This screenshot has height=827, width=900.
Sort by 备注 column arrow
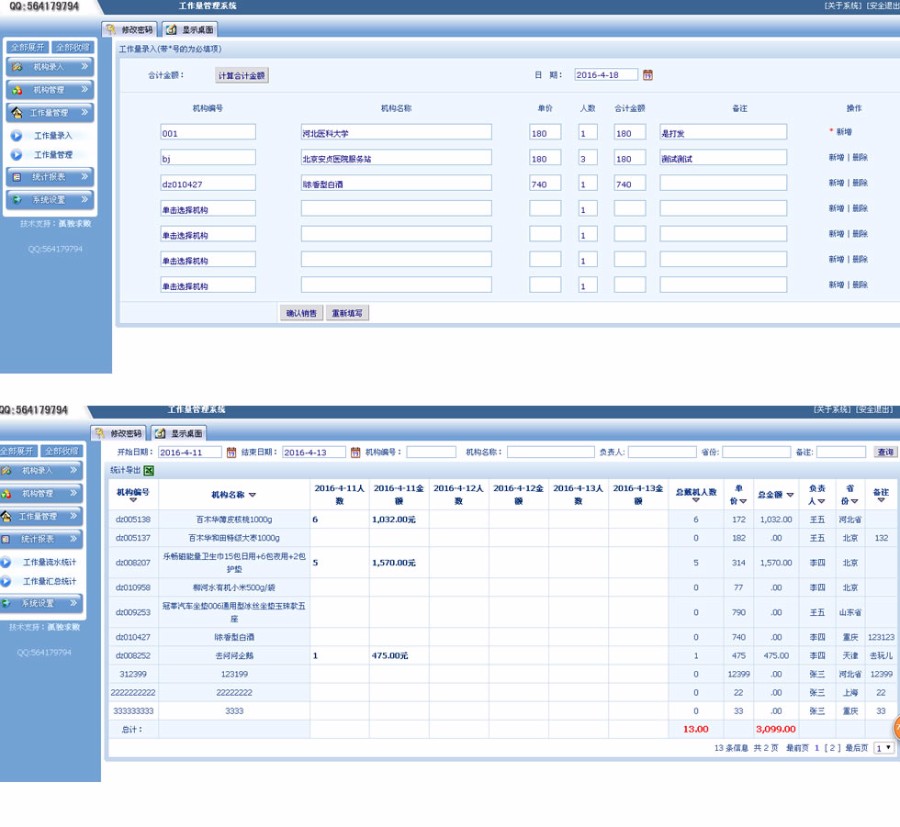click(881, 500)
